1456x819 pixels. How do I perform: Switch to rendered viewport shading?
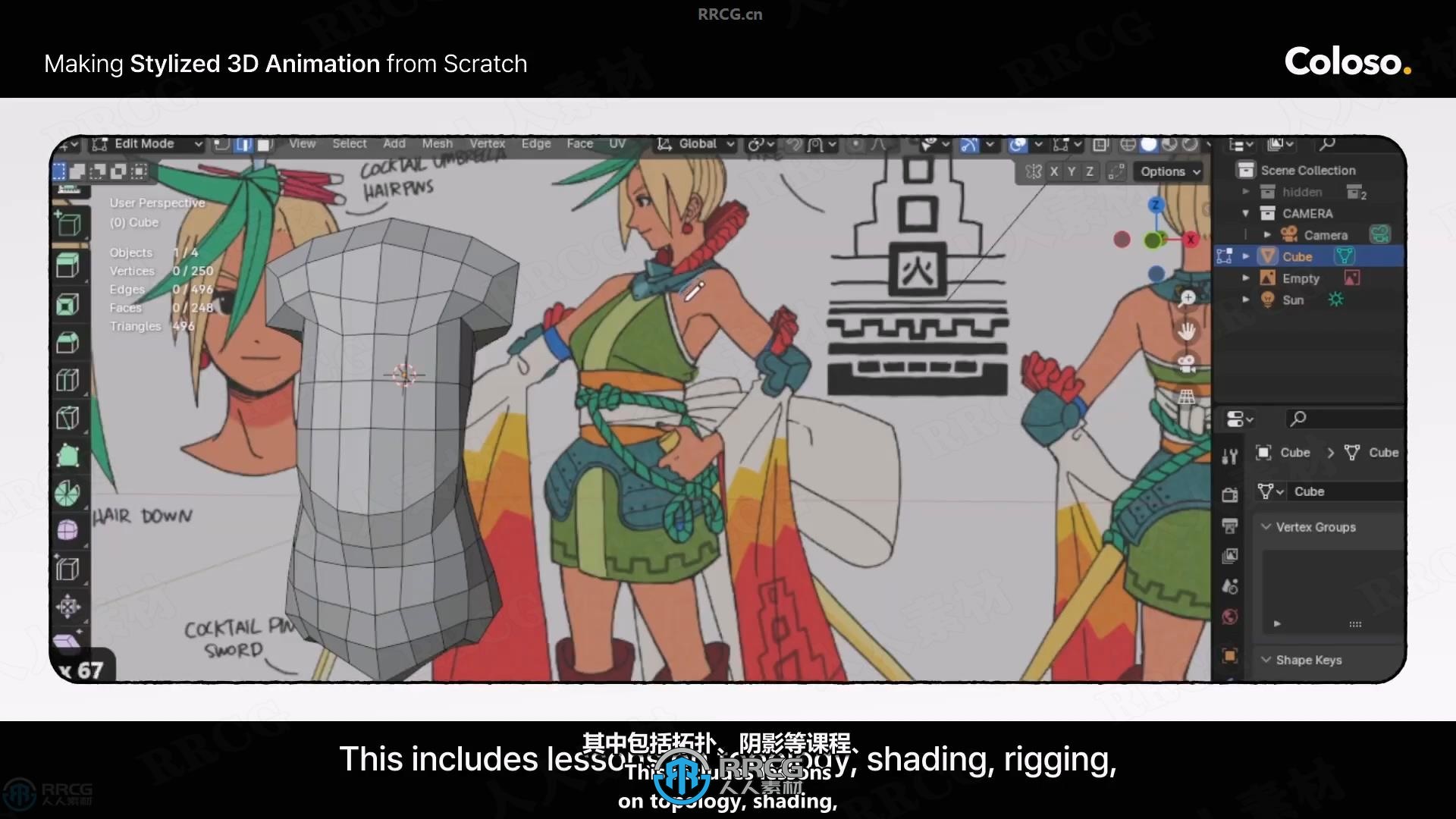click(x=1190, y=144)
